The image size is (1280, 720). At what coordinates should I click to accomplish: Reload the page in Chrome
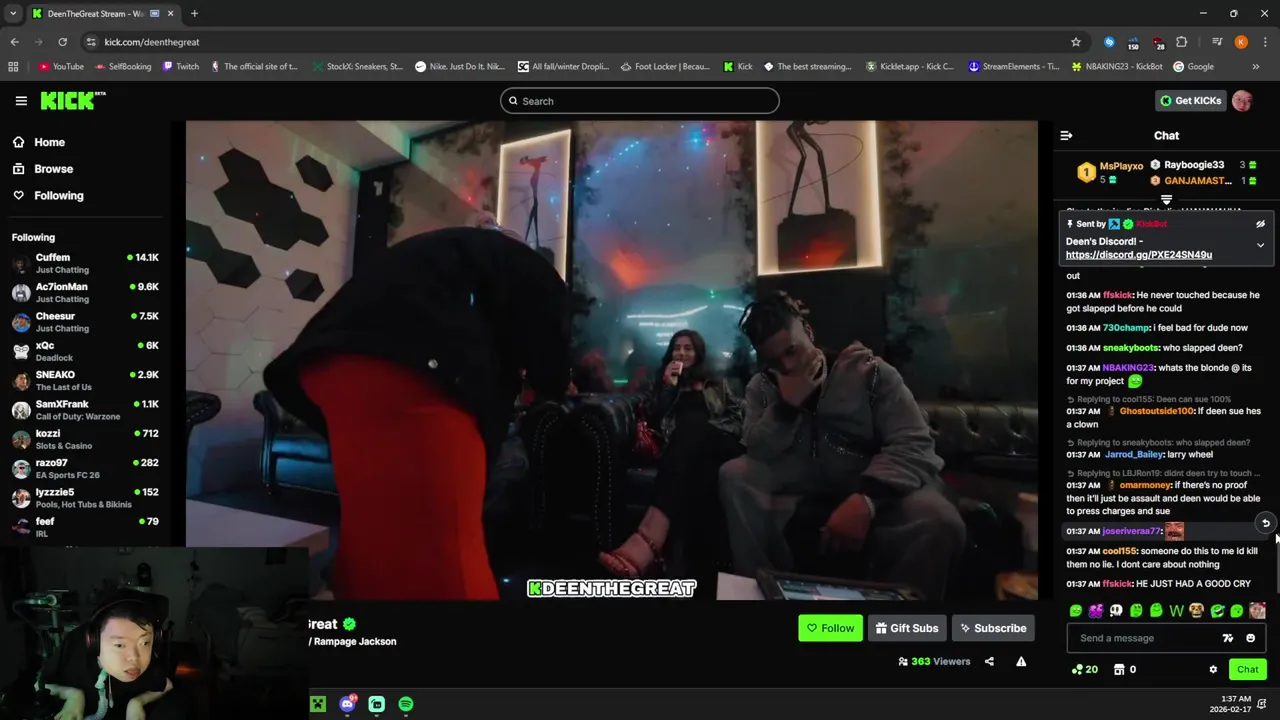[62, 42]
